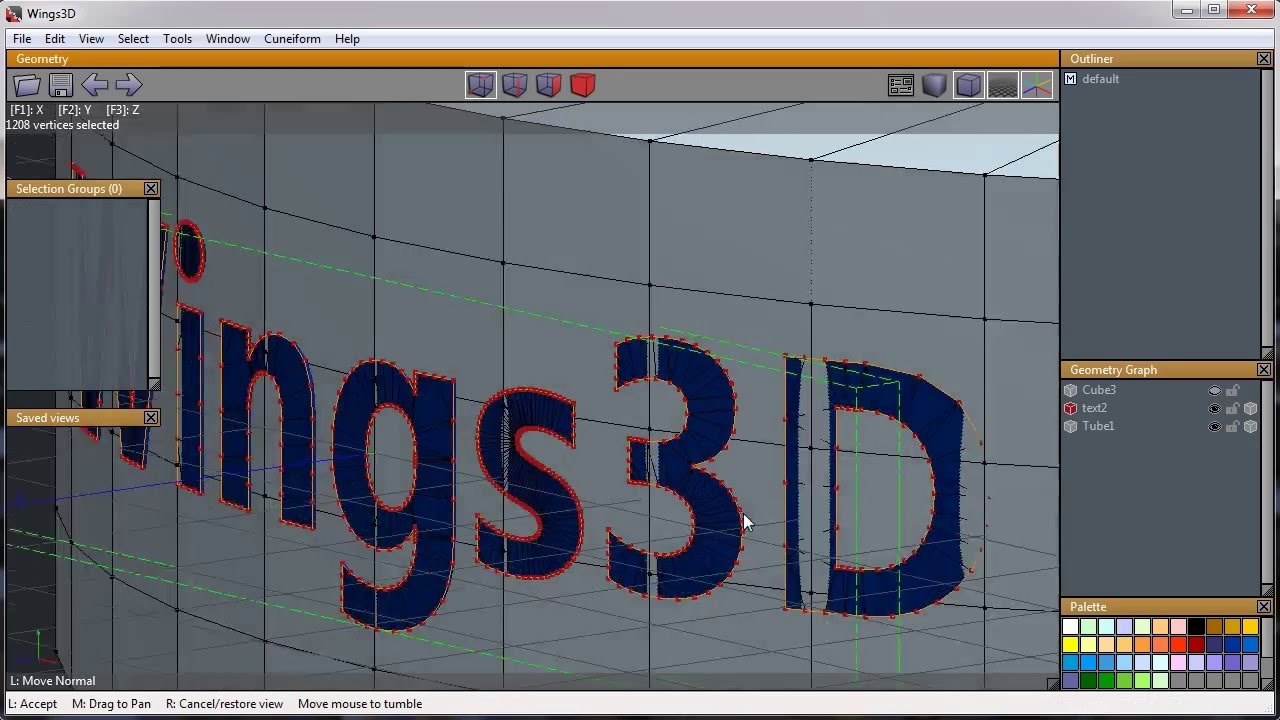Close the Outliner panel
The height and width of the screenshot is (720, 1280).
pyautogui.click(x=1264, y=59)
